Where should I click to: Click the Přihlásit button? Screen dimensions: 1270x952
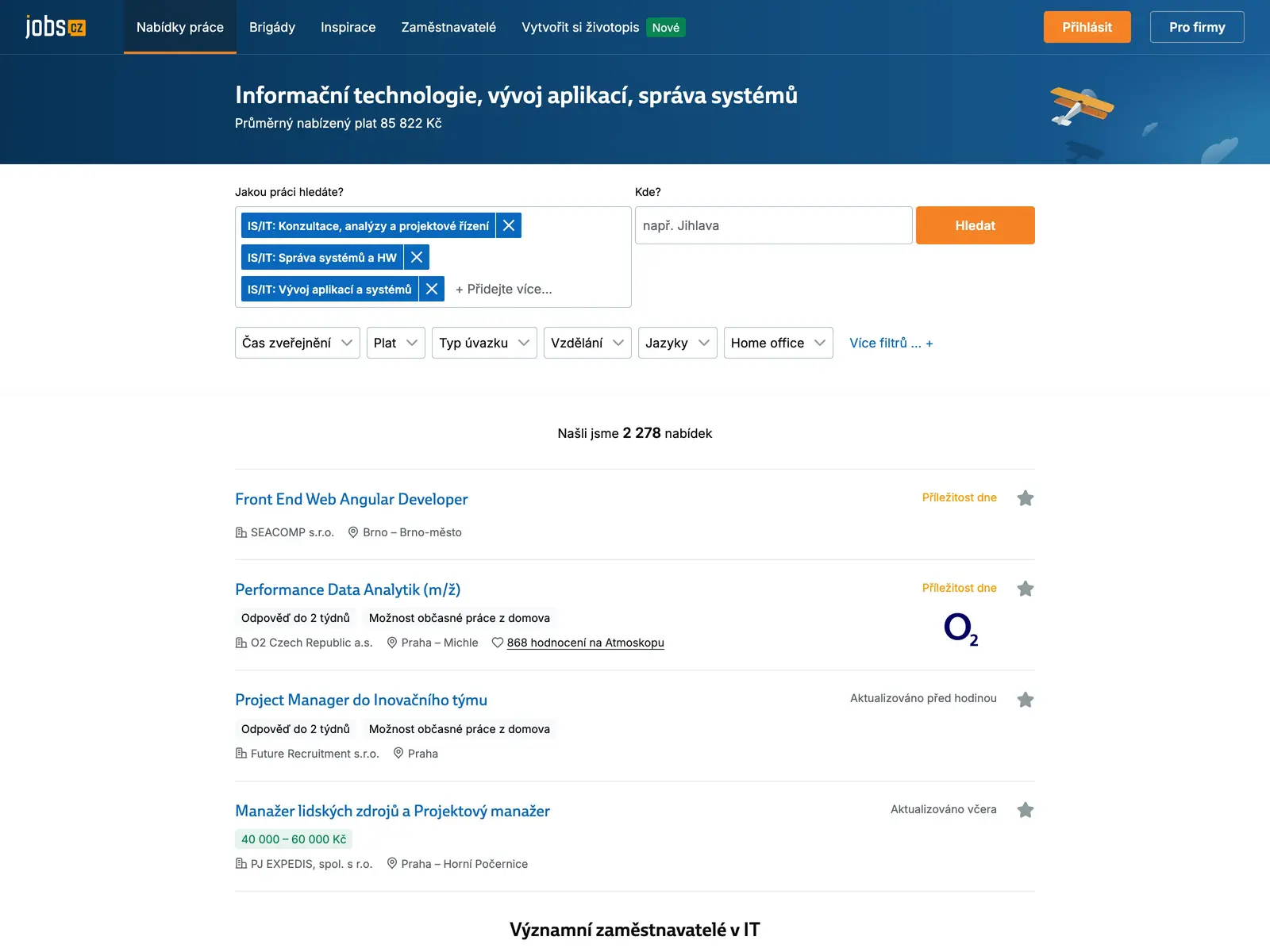click(x=1087, y=27)
